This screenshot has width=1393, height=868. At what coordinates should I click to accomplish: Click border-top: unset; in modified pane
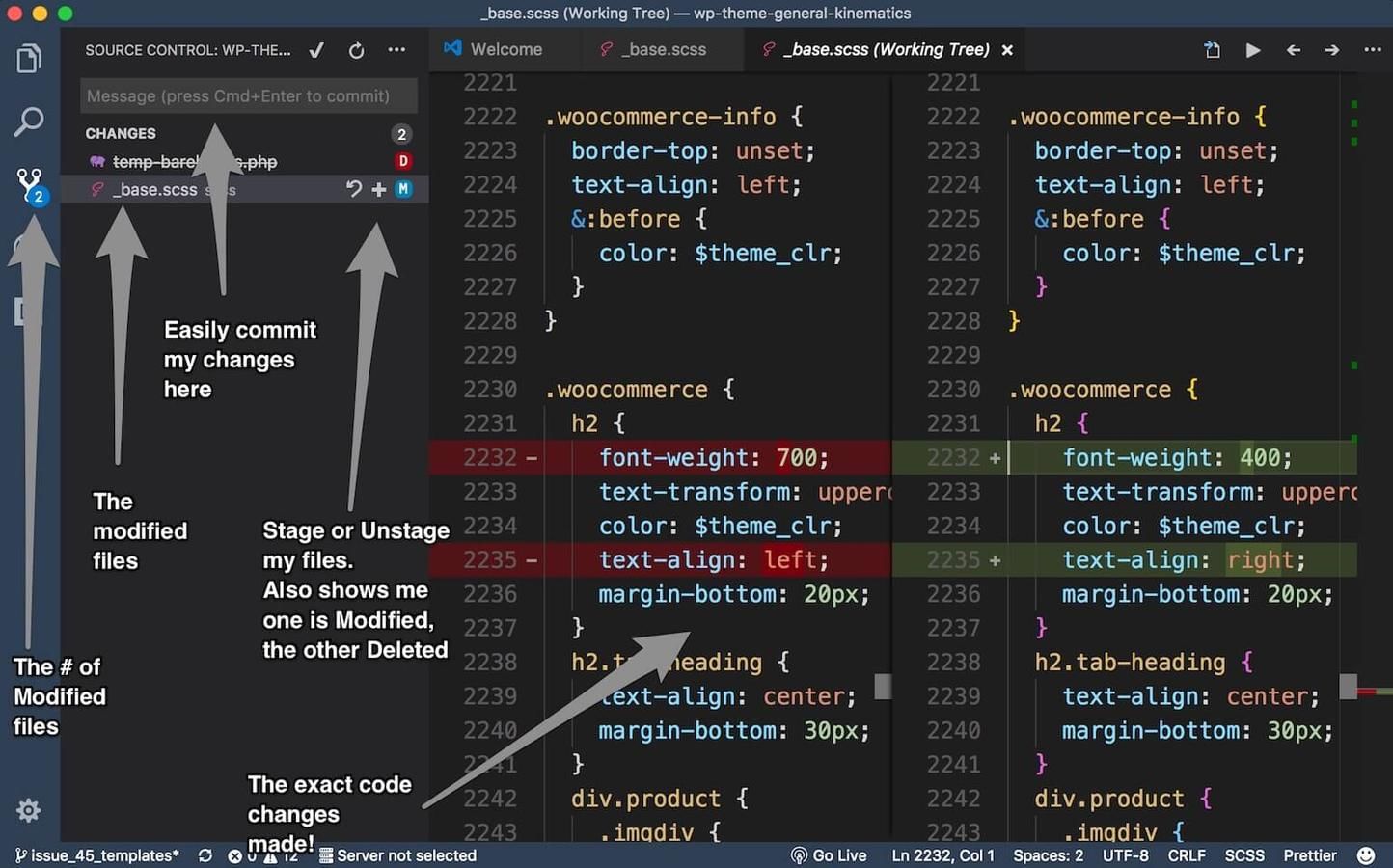(1157, 150)
